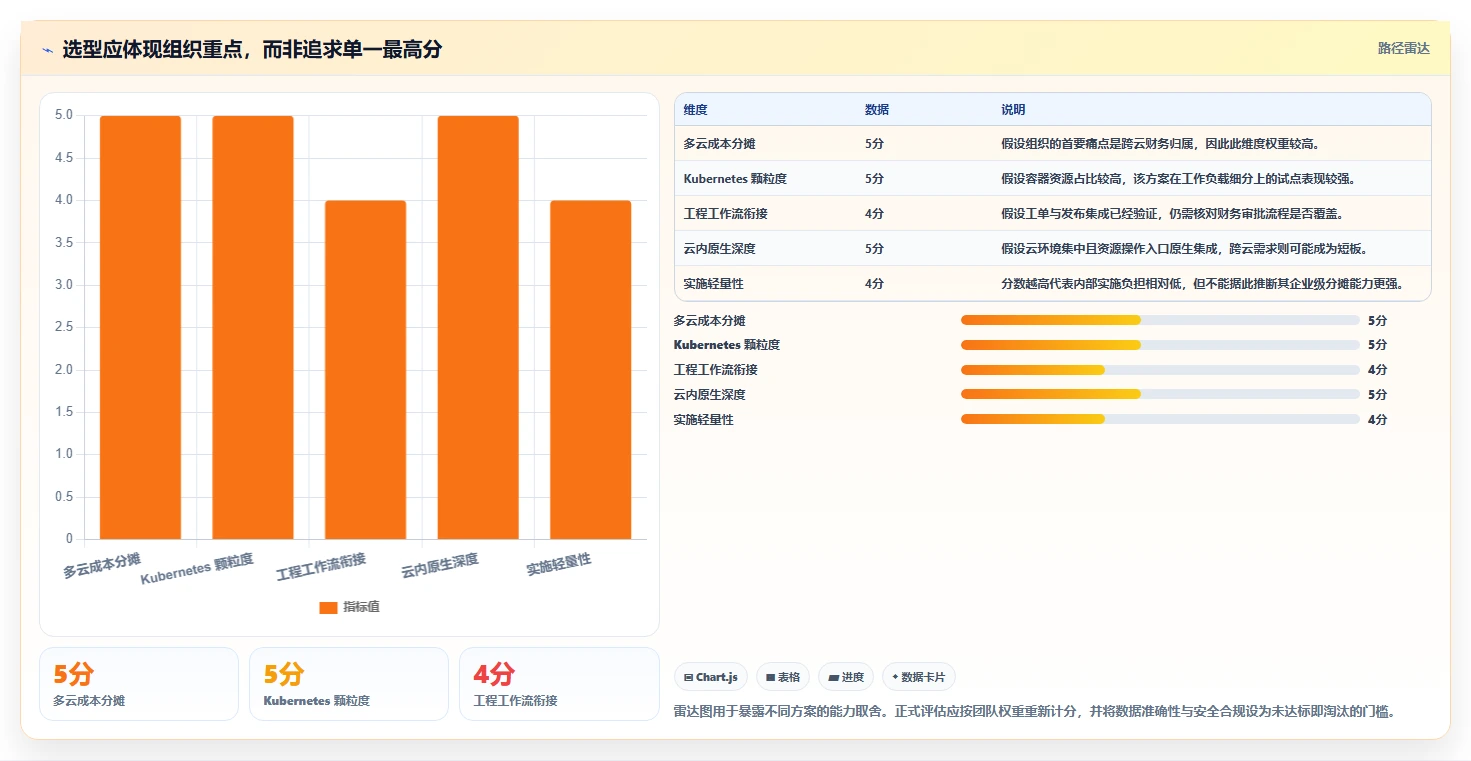Click the 实施轻量性 progress bar
Screen dimensions: 1471x761
(x=1160, y=420)
